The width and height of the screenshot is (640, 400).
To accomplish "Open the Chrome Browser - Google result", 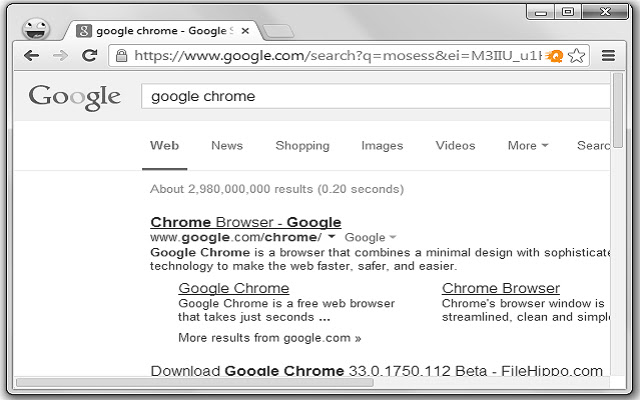I will click(245, 222).
